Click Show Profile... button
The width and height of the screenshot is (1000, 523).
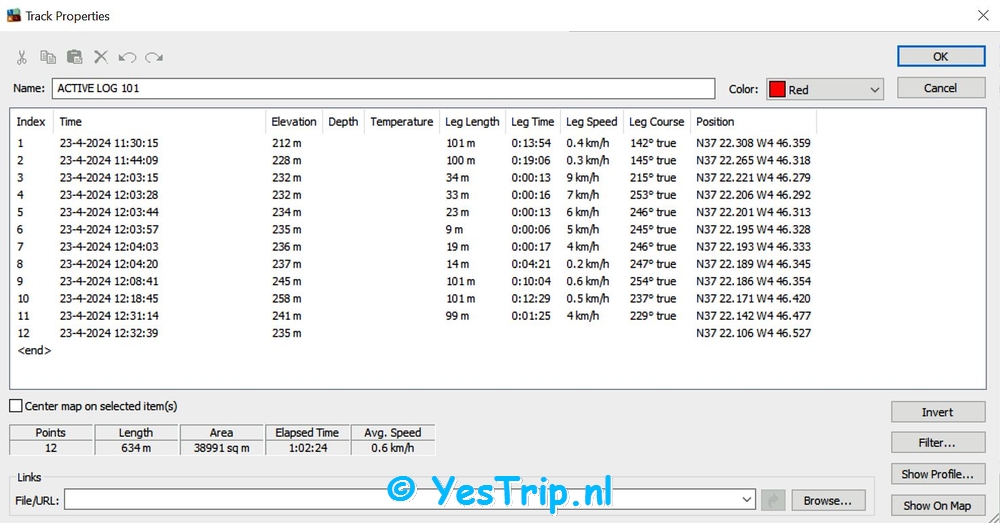tap(937, 474)
